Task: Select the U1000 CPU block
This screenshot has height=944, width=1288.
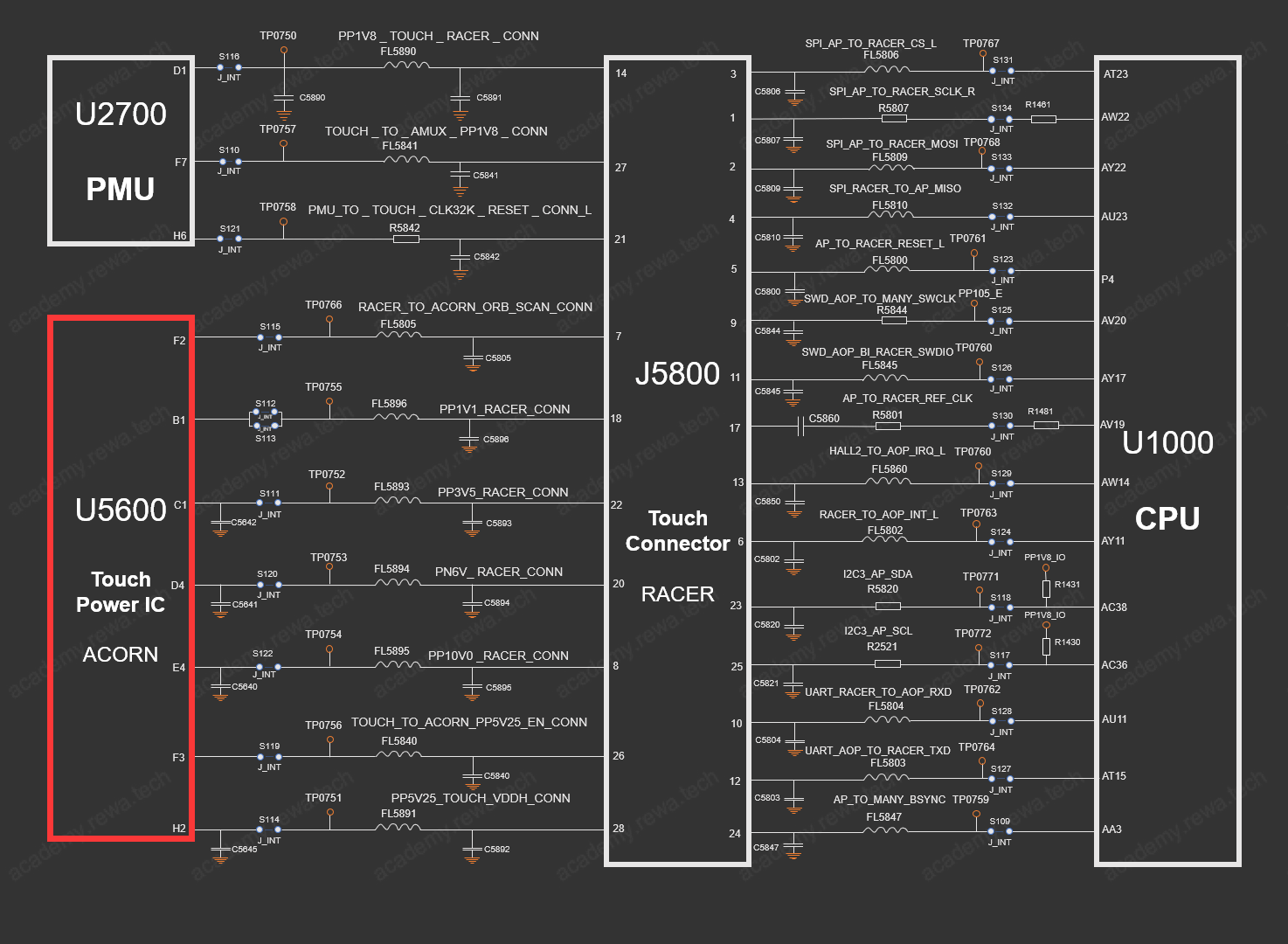Action: click(x=1167, y=462)
